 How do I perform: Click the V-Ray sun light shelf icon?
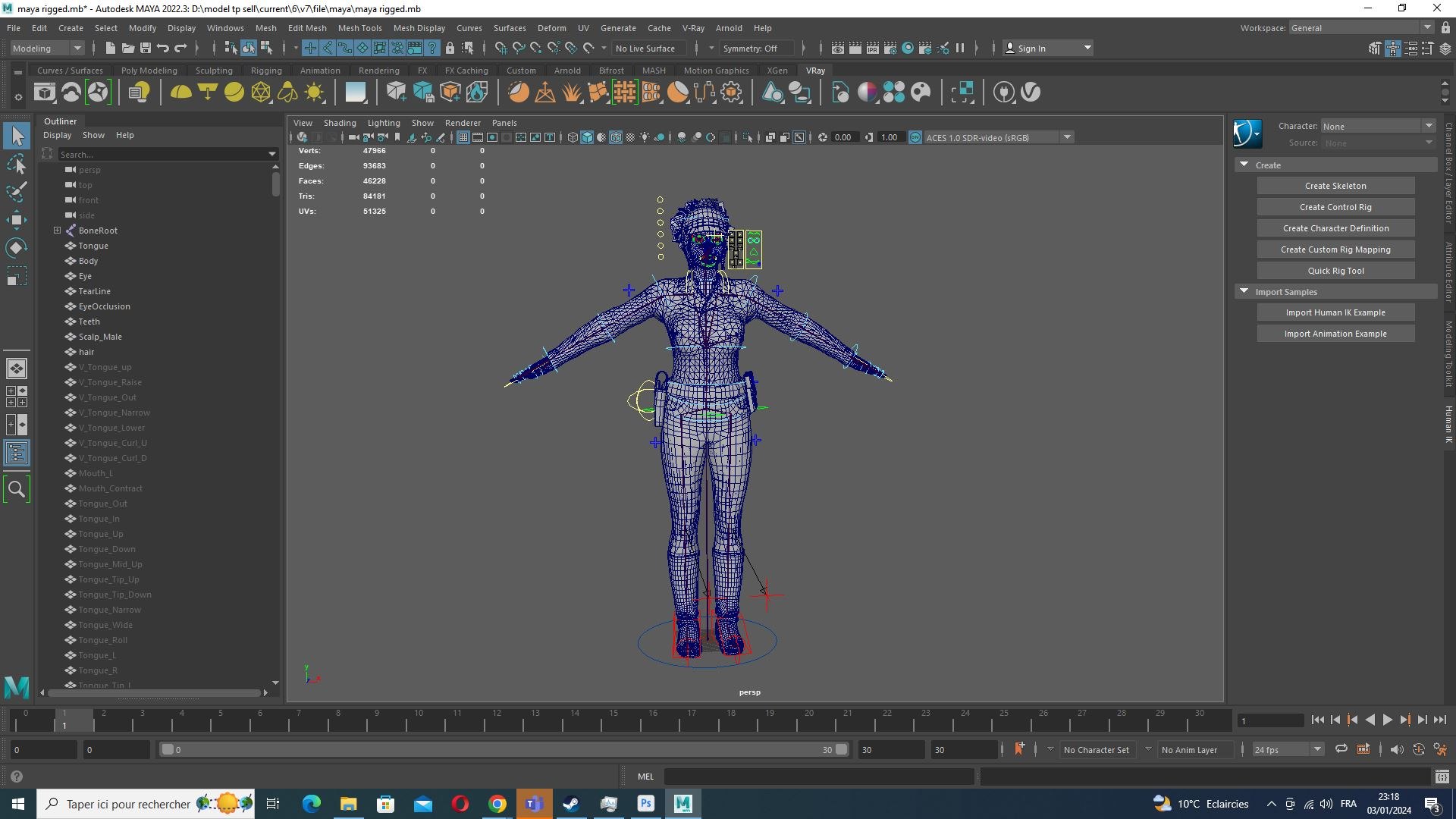(x=314, y=93)
